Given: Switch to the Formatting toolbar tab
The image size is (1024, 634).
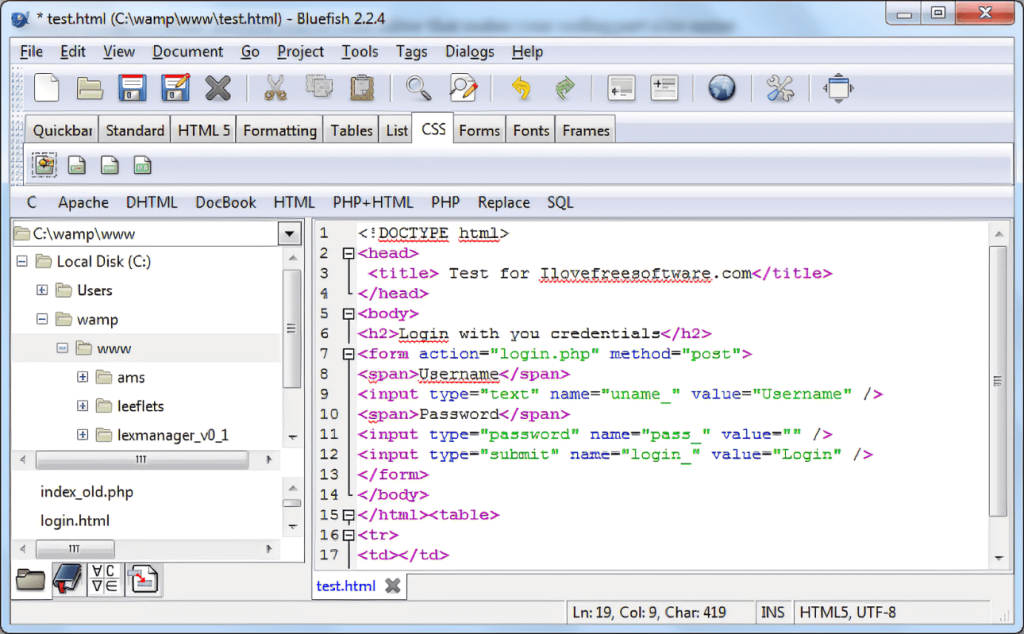Looking at the screenshot, I should [x=280, y=131].
